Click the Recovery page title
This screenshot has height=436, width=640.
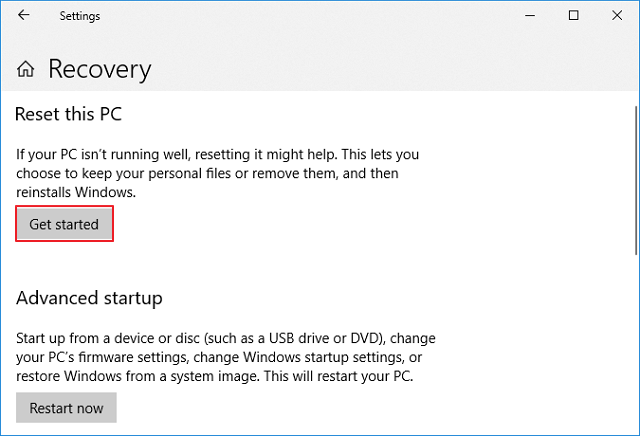(100, 69)
